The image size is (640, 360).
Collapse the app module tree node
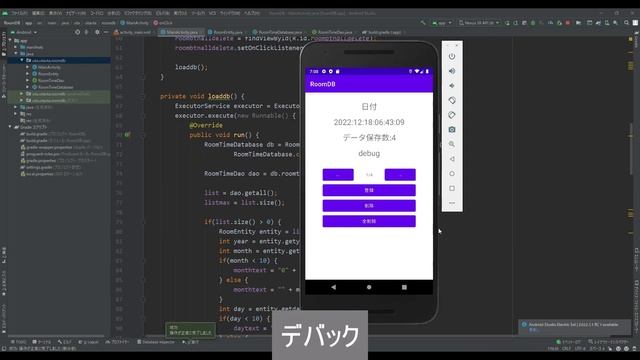click(10, 40)
